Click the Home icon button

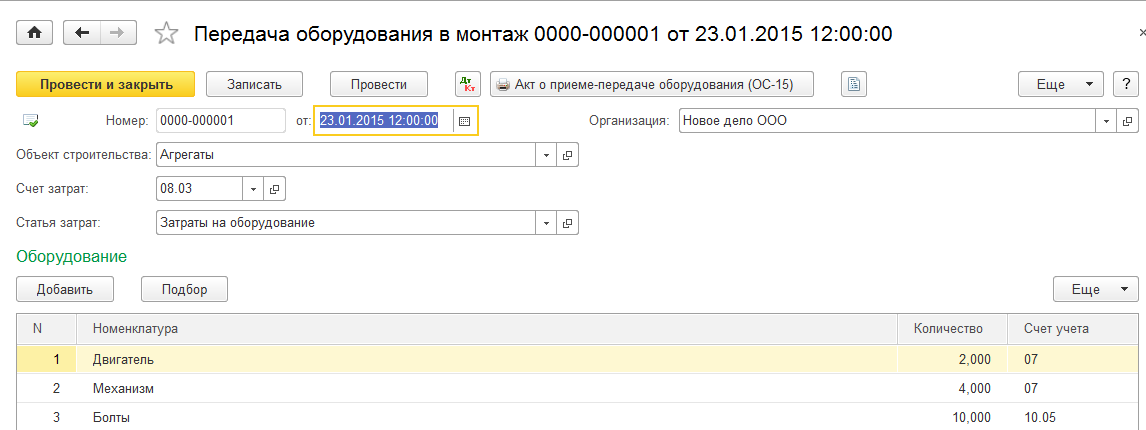point(34,33)
